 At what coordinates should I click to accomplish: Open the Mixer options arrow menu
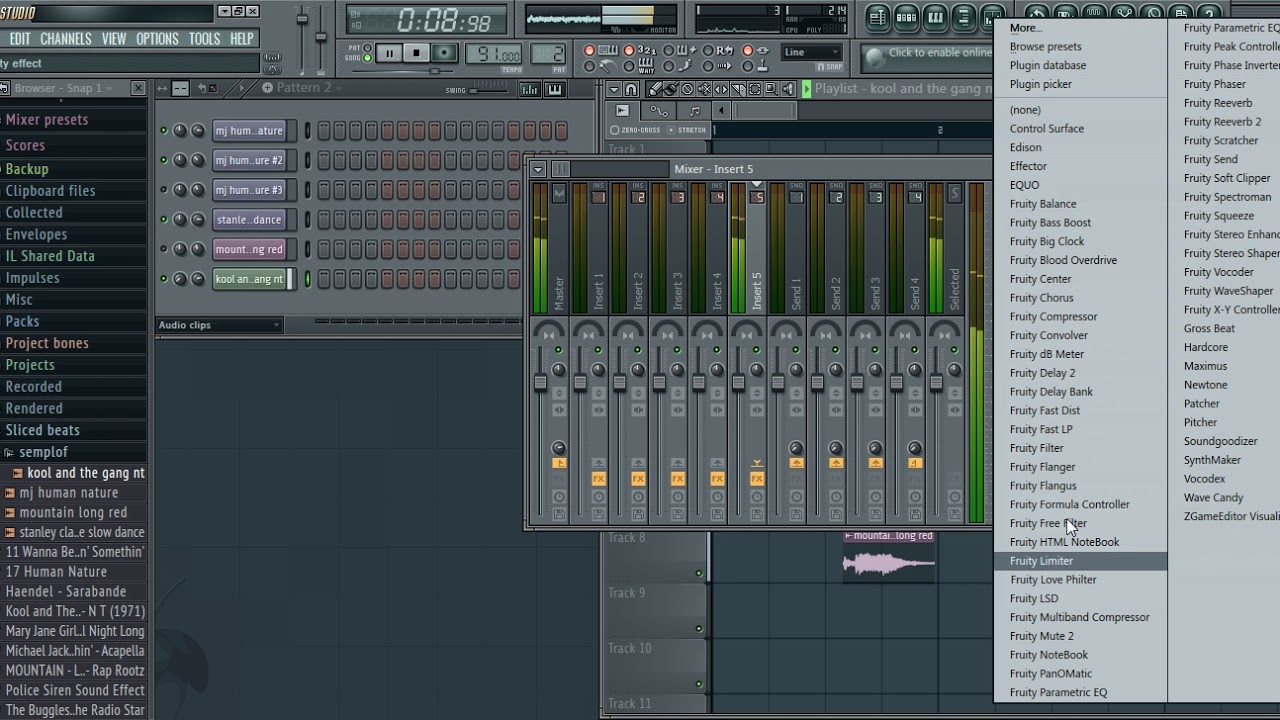[x=538, y=169]
